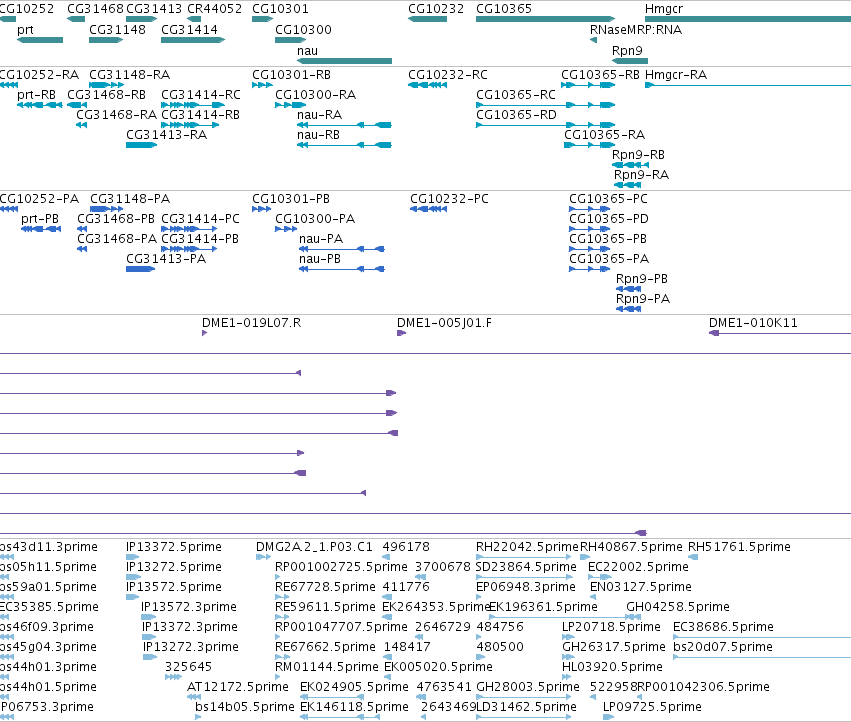Click the CG31414 gene feature
This screenshot has height=722, width=851.
pos(193,40)
